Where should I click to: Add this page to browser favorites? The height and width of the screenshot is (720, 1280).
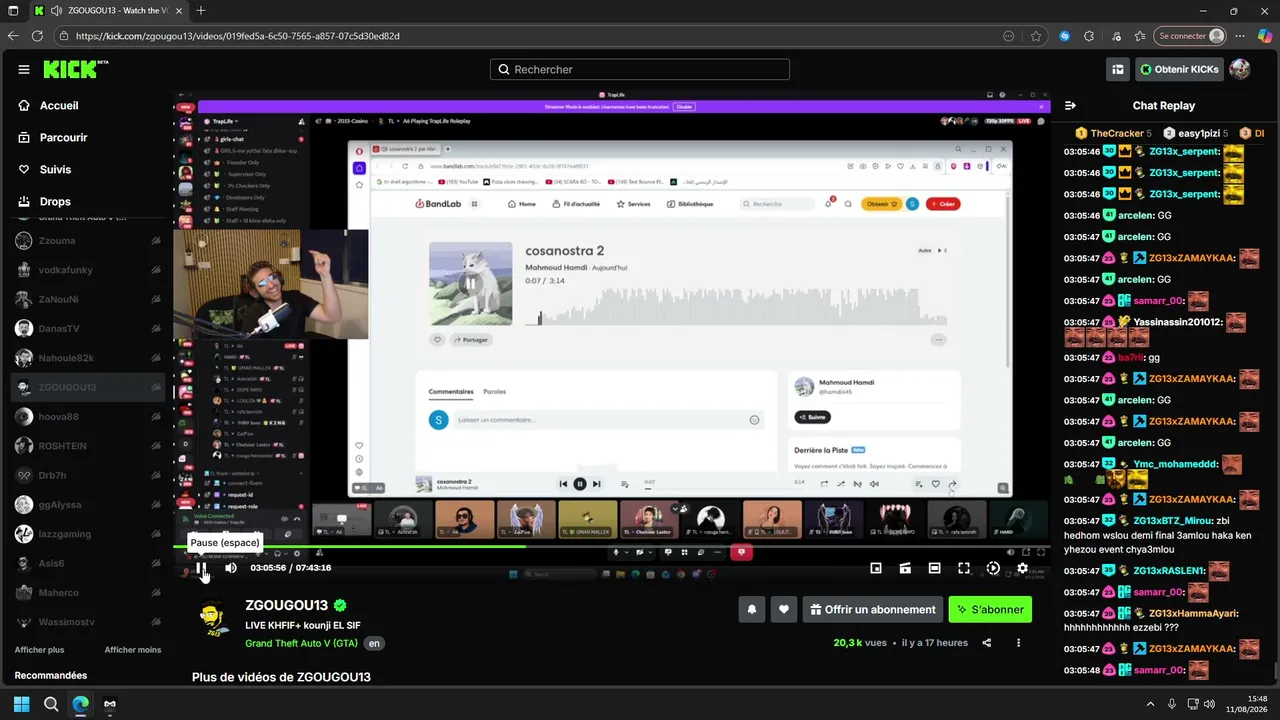pos(1036,36)
